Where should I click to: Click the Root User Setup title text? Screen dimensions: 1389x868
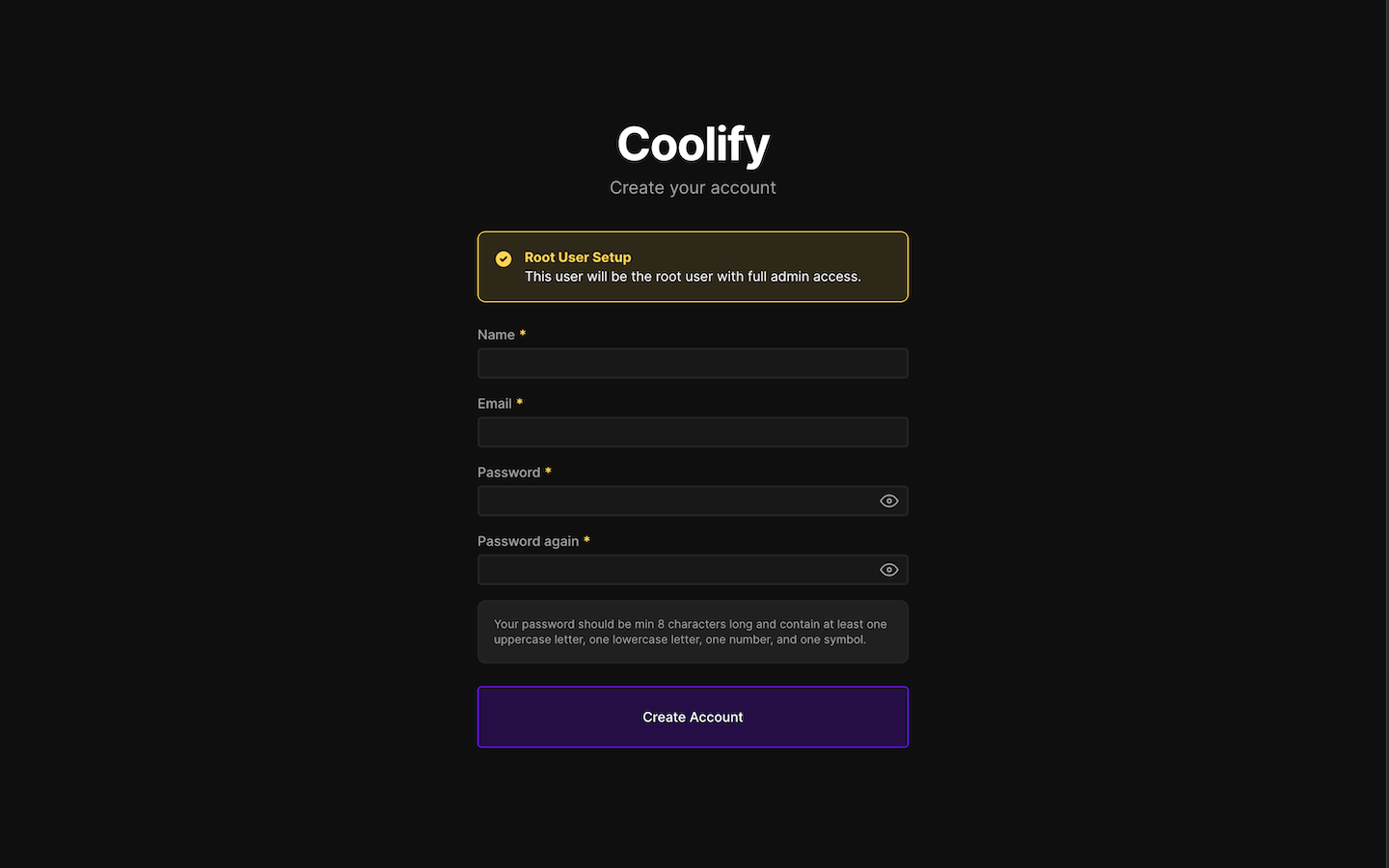coord(577,258)
